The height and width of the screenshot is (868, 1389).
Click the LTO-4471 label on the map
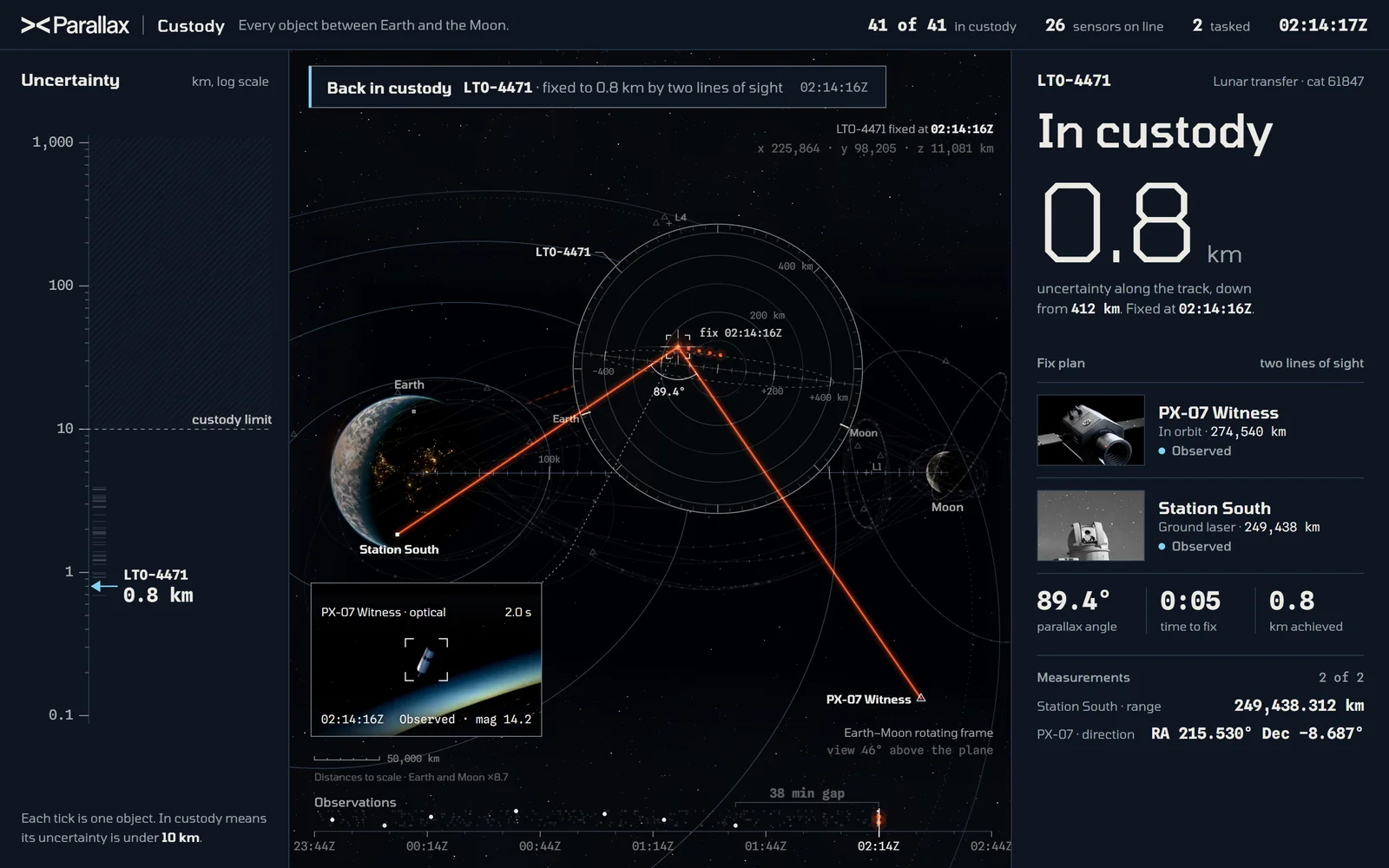click(x=563, y=252)
